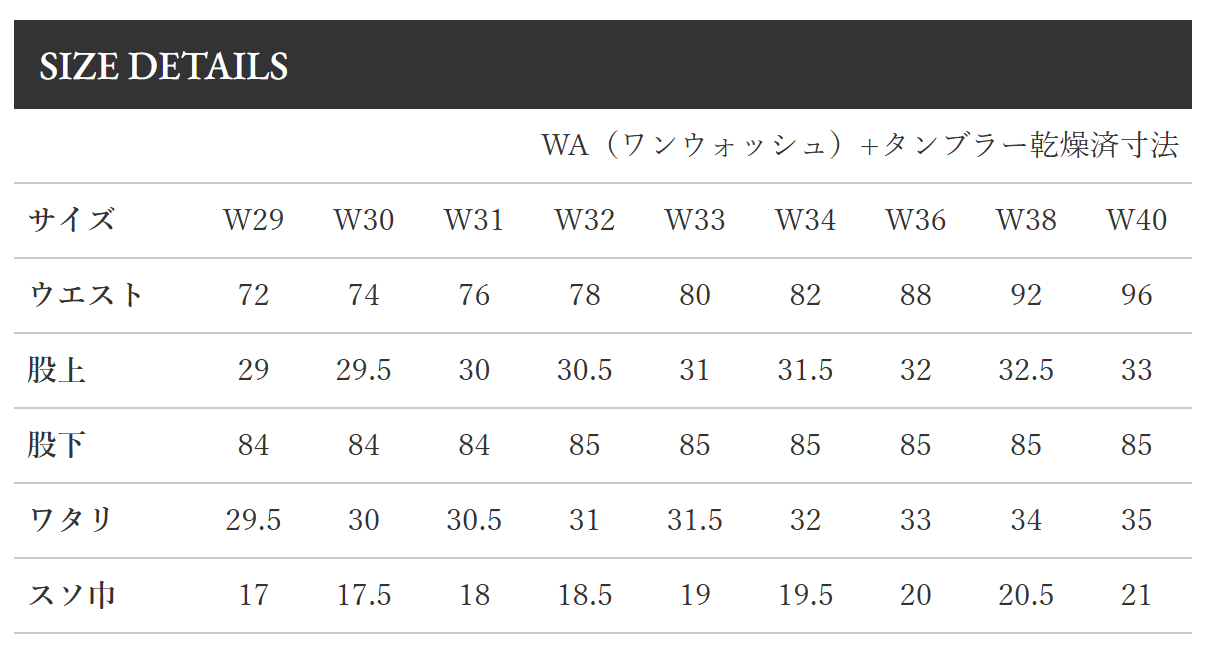Click the W36 size column header
Viewport: 1208px width, 647px height.
click(x=915, y=220)
